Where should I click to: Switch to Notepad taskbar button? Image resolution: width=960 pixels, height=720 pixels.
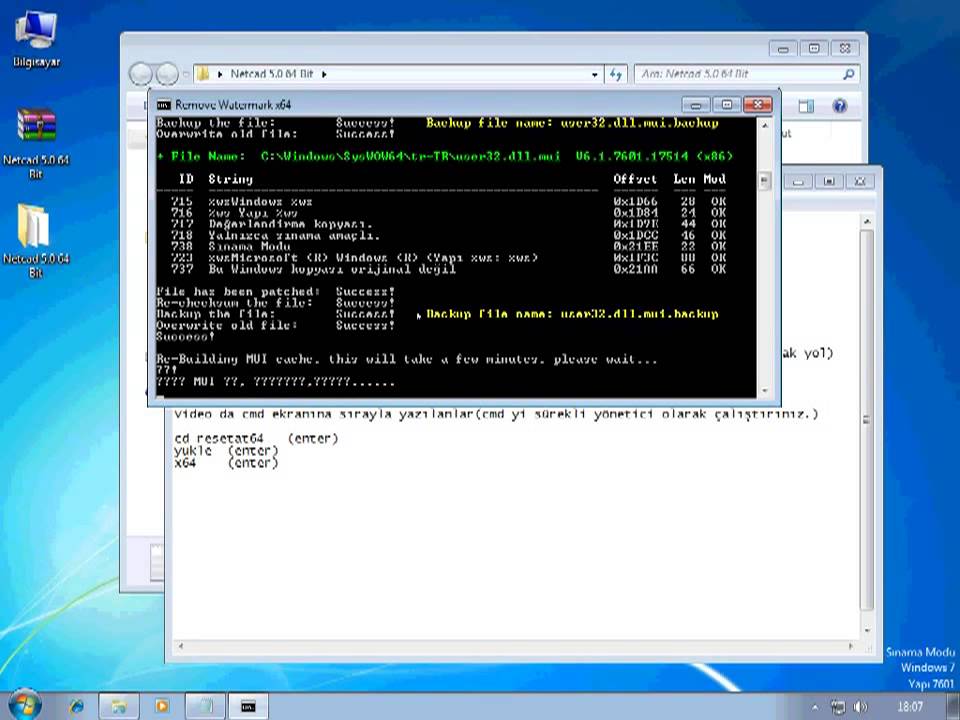tap(204, 707)
